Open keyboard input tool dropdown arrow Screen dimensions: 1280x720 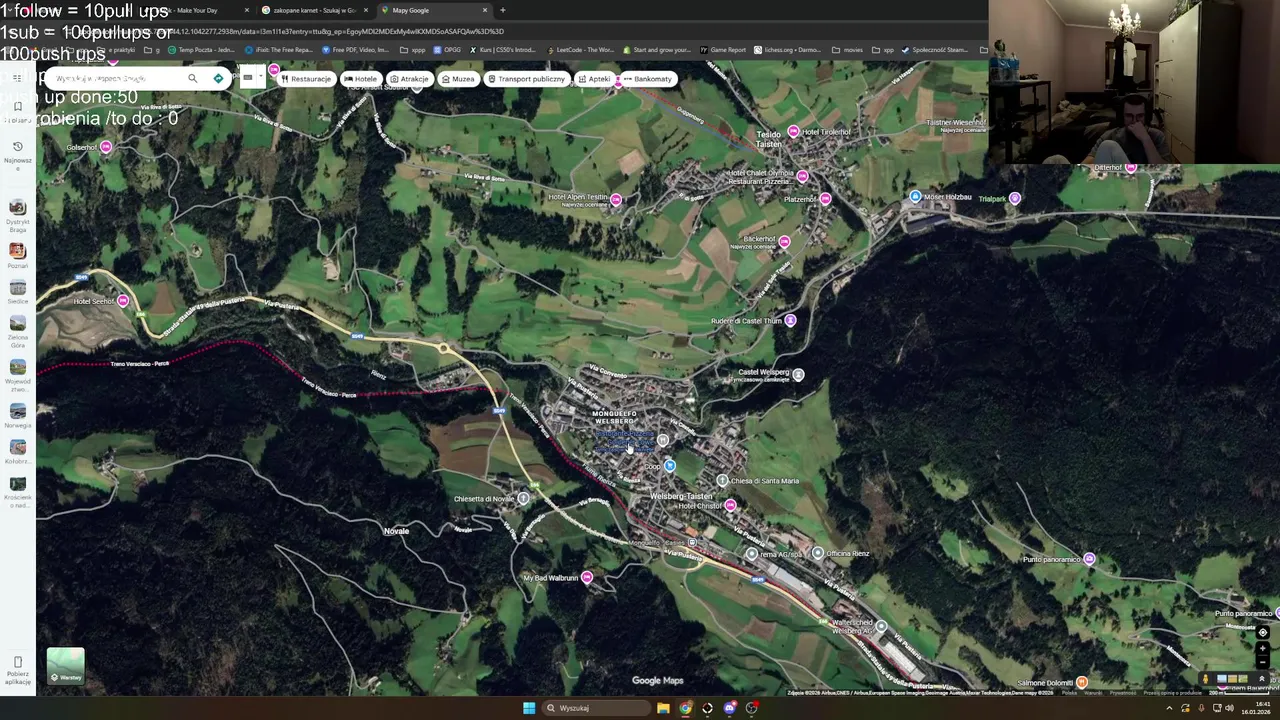260,78
